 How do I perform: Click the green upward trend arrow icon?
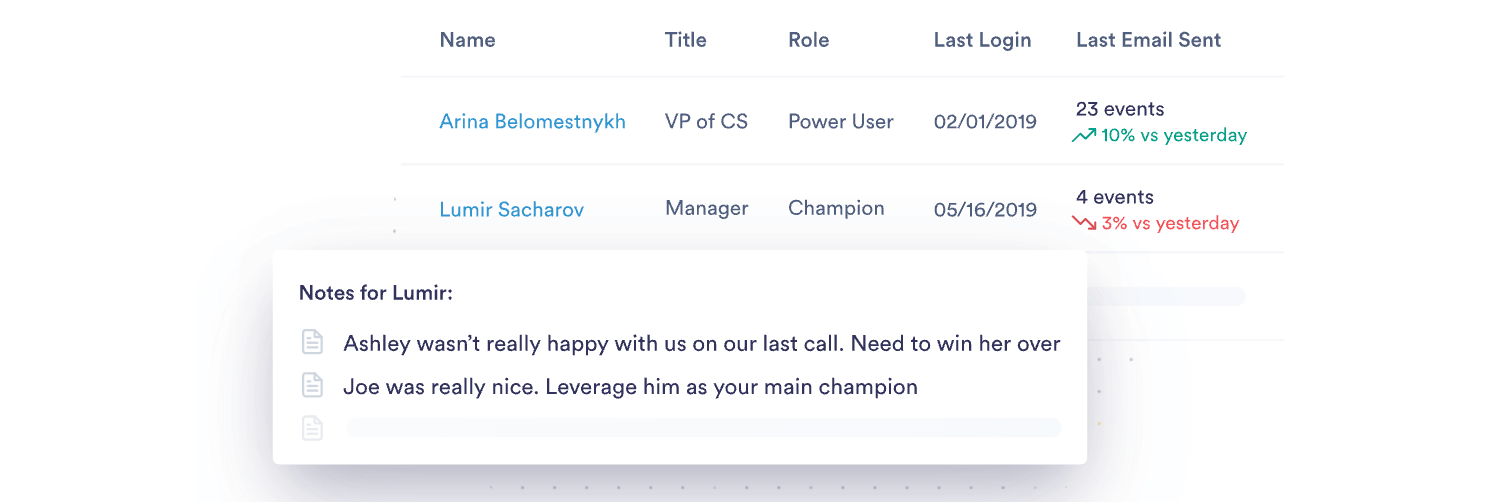tap(1084, 135)
